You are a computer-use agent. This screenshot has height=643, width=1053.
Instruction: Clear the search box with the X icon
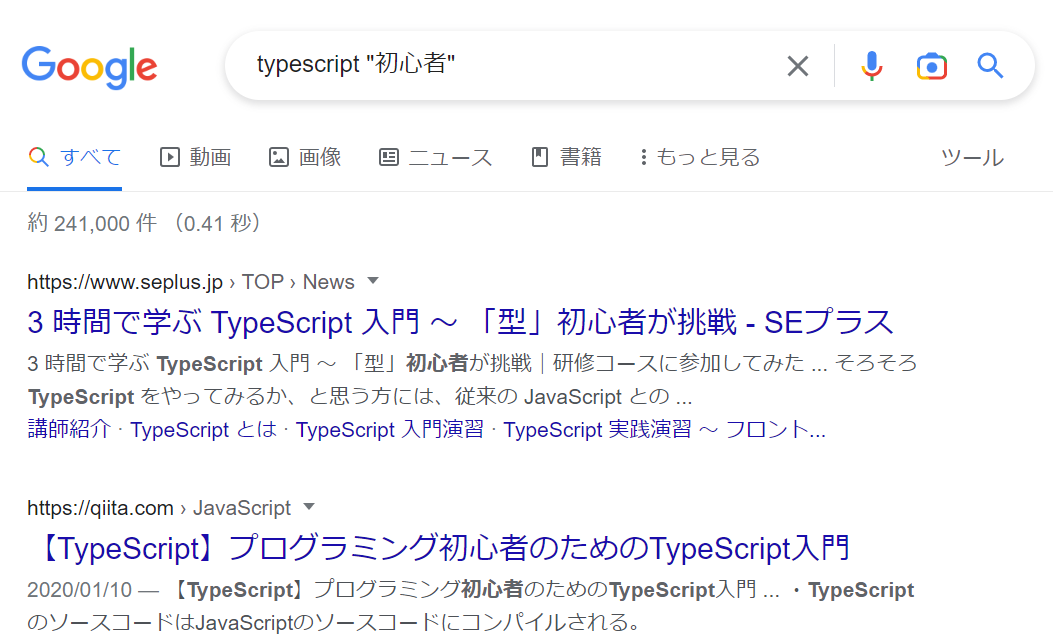[x=797, y=65]
